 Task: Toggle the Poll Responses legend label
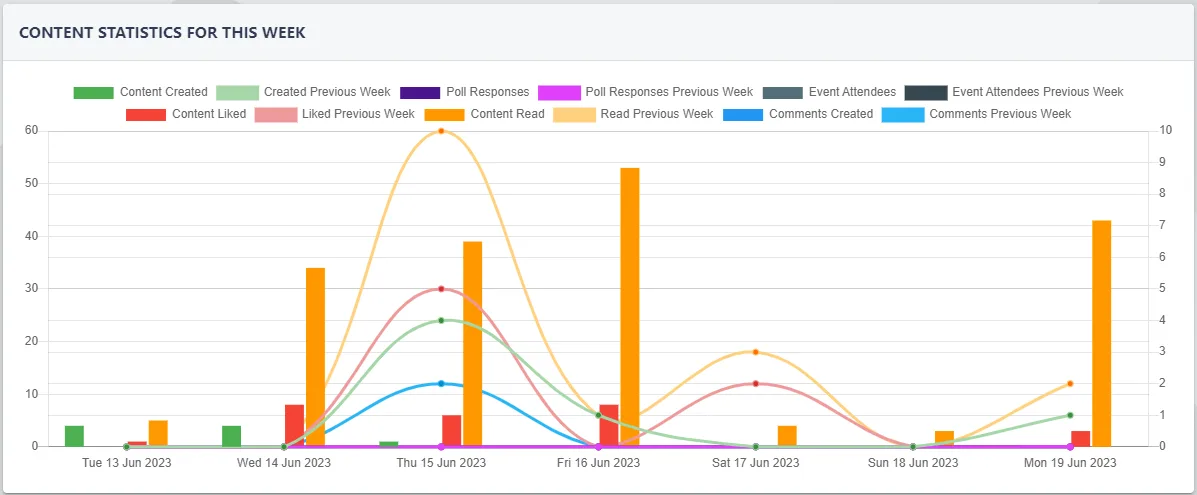pos(488,92)
